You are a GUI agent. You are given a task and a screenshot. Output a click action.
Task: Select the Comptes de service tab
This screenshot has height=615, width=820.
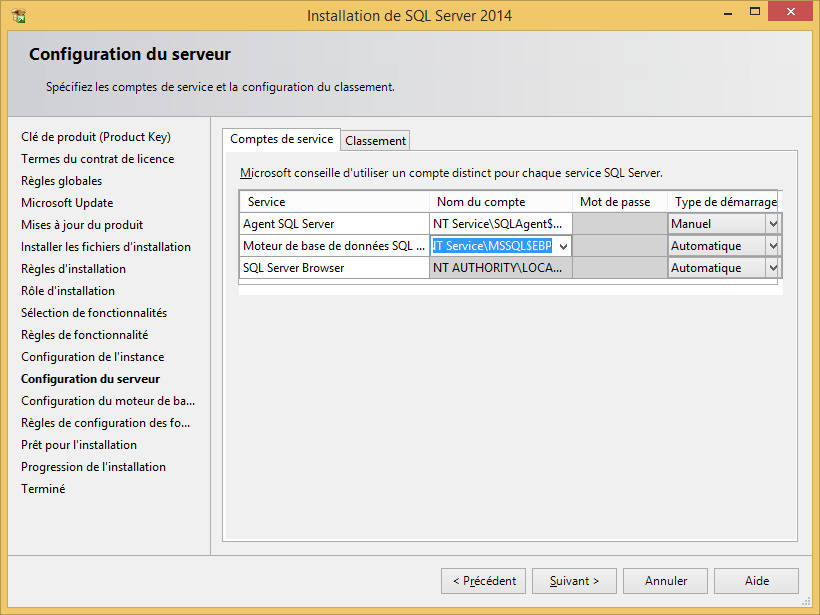[281, 139]
